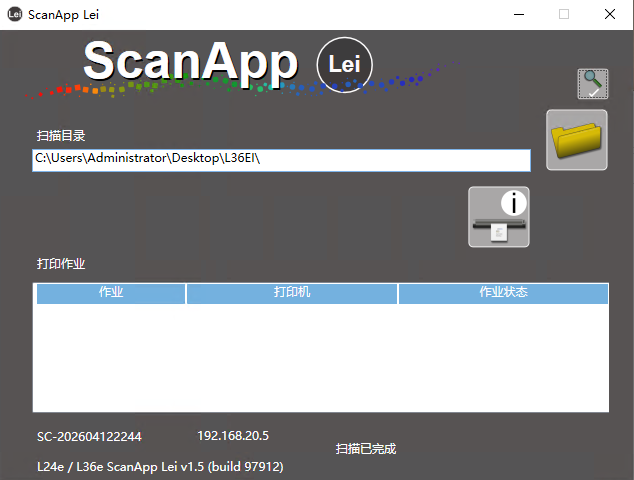
Task: Click the 扫描已完成 status text
Action: [366, 448]
